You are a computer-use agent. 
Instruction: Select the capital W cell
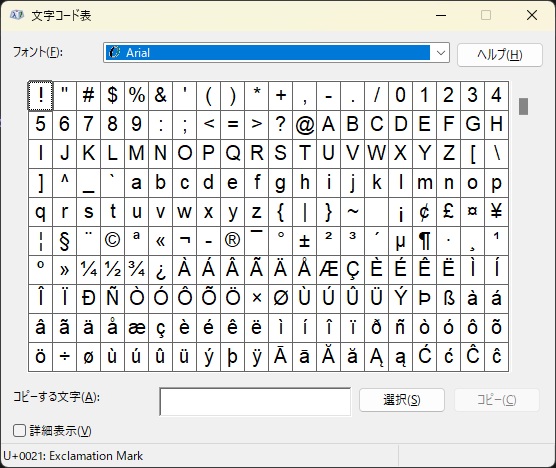coord(377,154)
